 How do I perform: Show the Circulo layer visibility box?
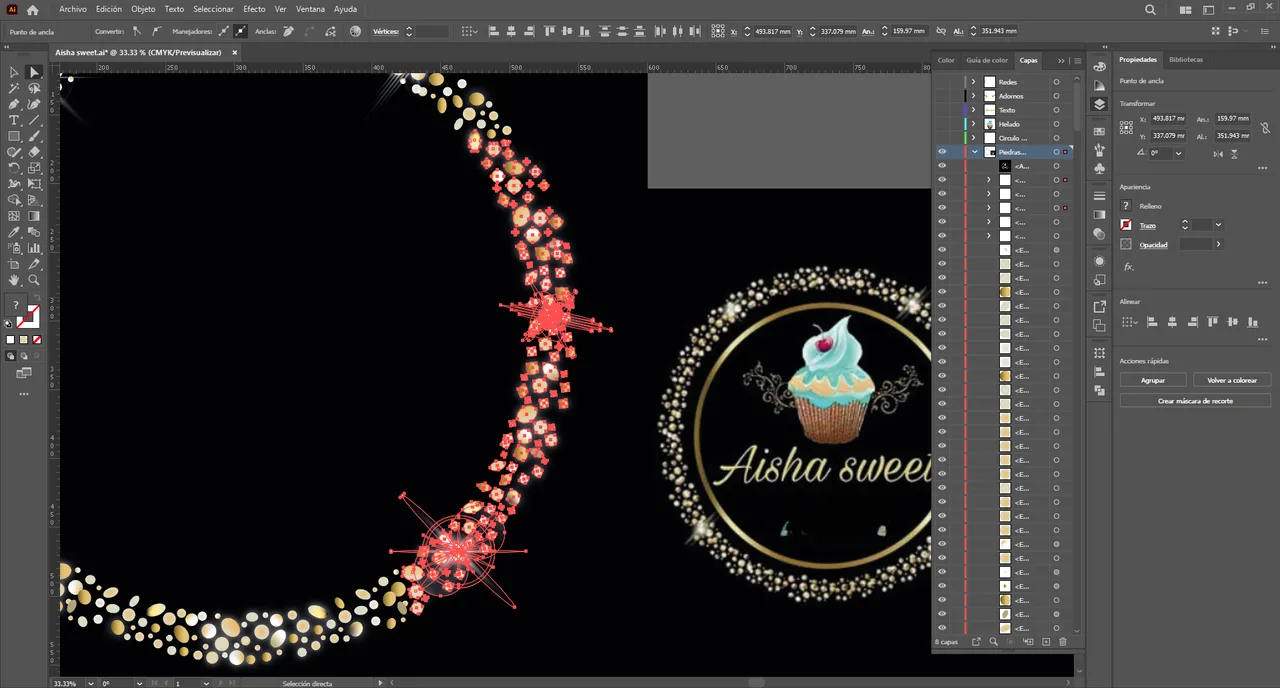[x=941, y=138]
